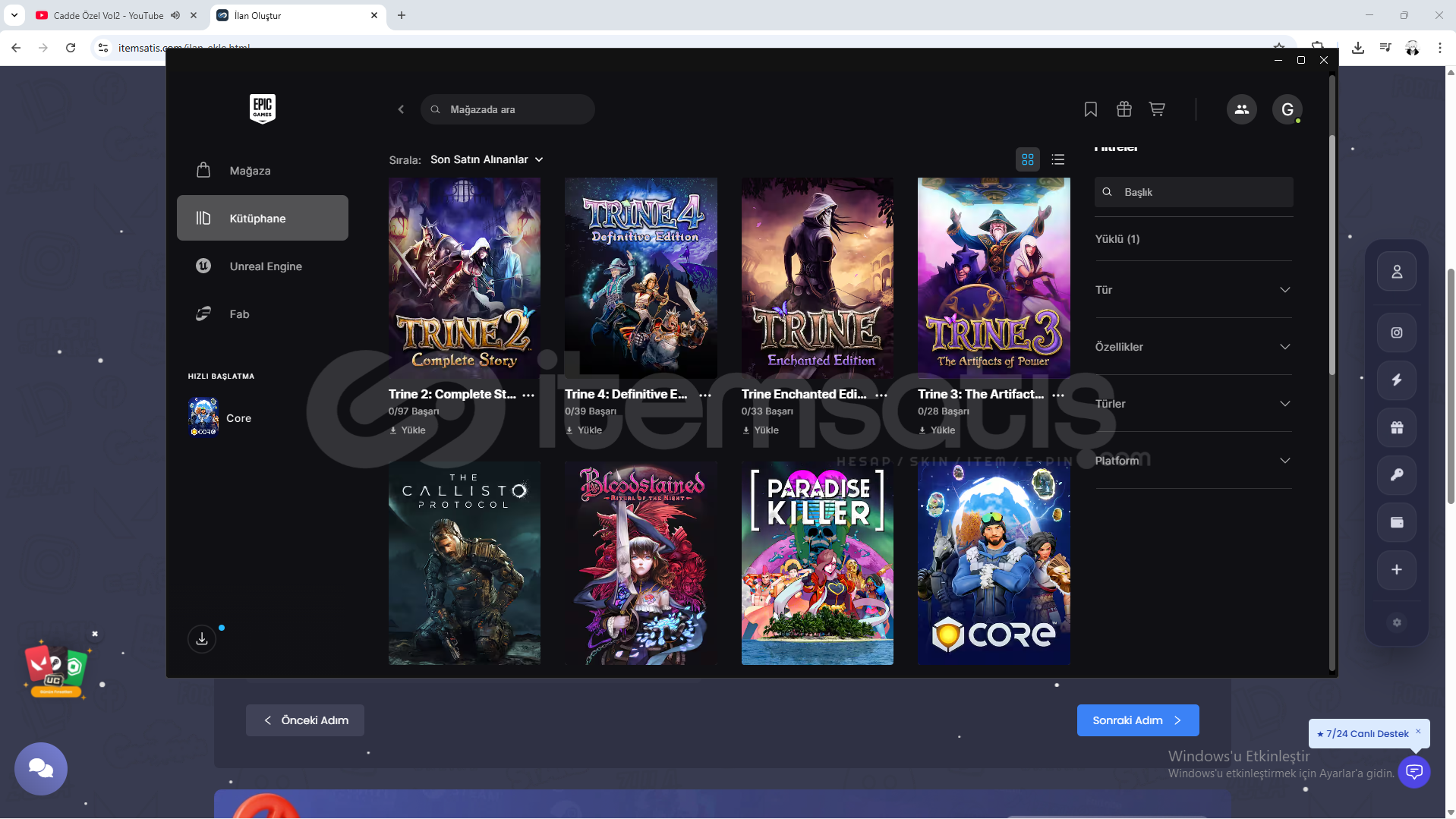Open Unreal Engine in the sidebar
Image resolution: width=1456 pixels, height=819 pixels.
coord(263,266)
